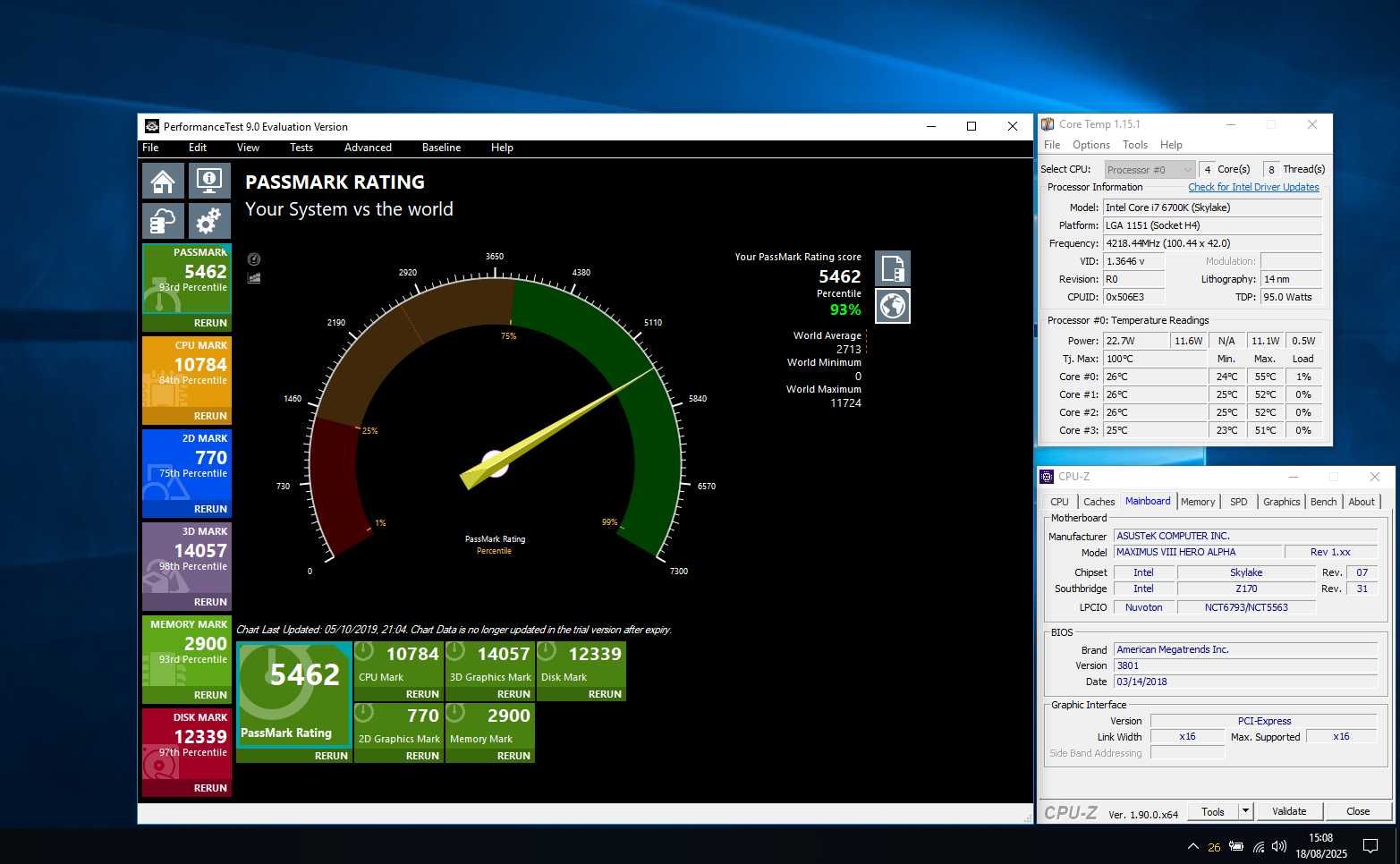Click the small chart view icon beside the dial
Viewport: 1400px width, 864px height.
coord(254,277)
